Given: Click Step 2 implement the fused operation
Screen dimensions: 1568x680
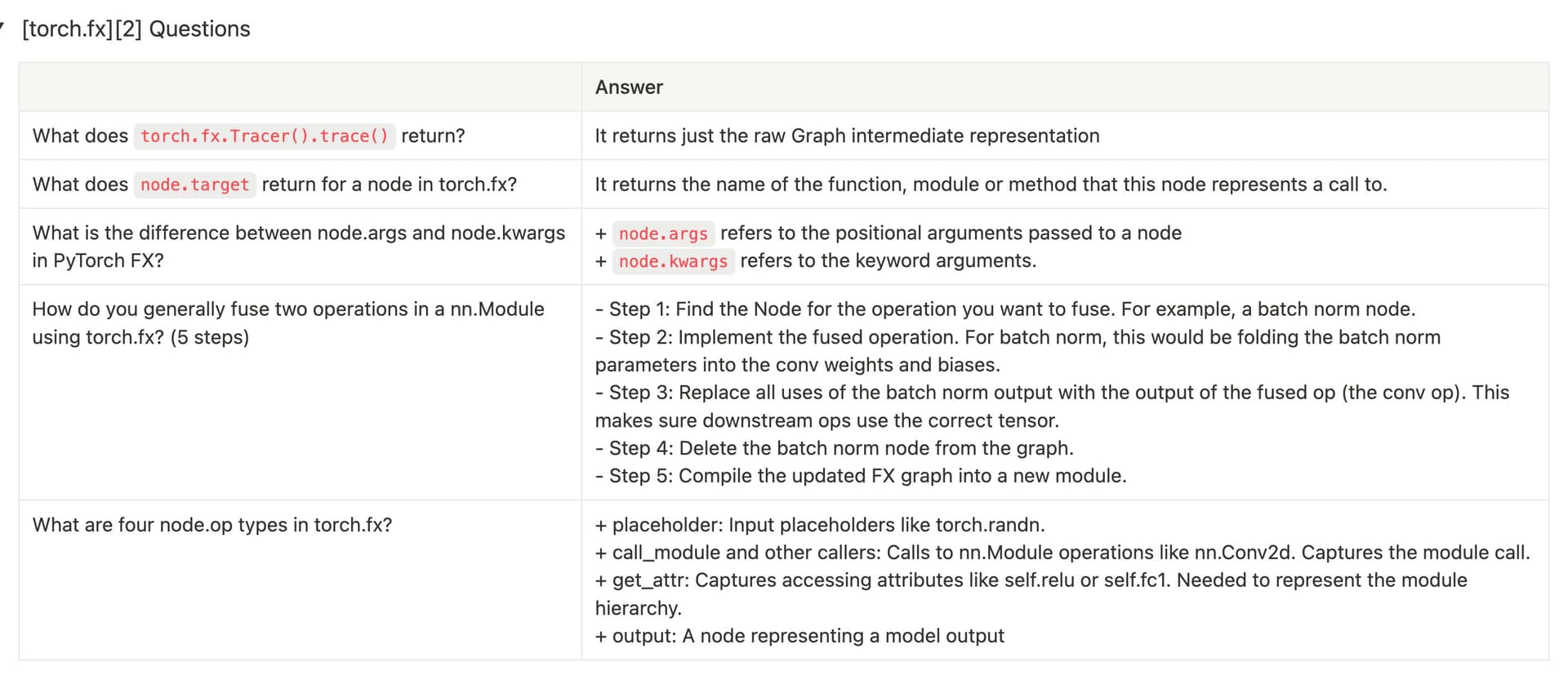Looking at the screenshot, I should pos(1018,351).
